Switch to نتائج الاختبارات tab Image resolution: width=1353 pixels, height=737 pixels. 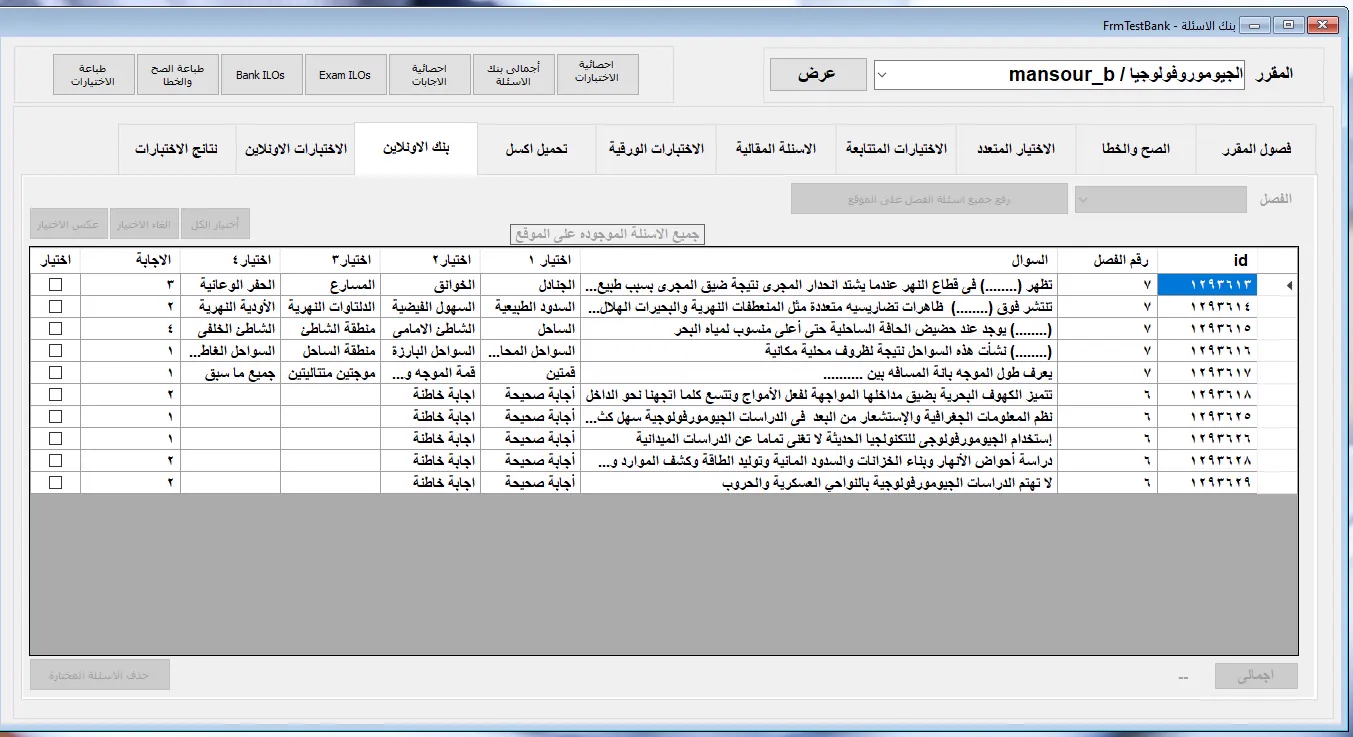(x=176, y=149)
